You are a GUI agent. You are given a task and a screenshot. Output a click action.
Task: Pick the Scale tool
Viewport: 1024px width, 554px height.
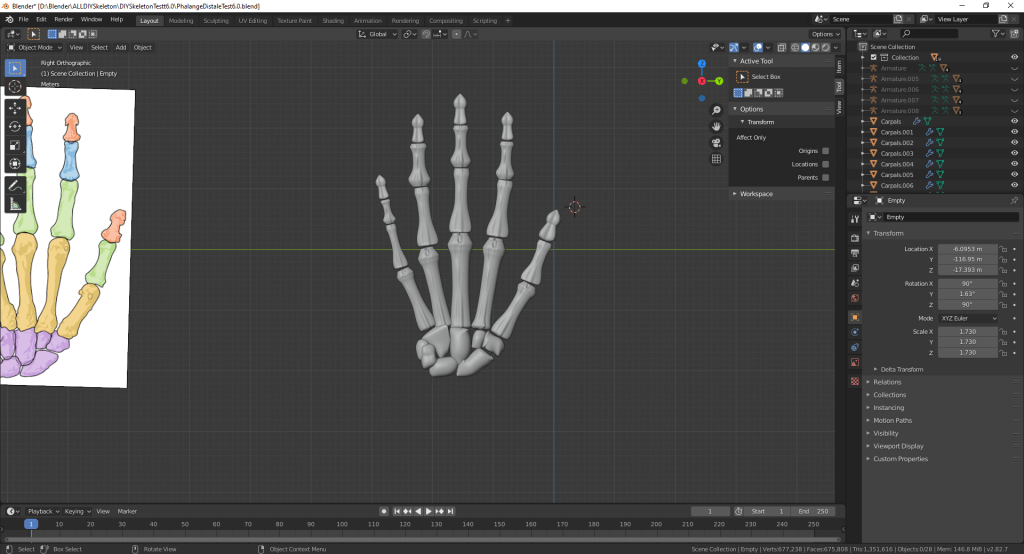(15, 145)
